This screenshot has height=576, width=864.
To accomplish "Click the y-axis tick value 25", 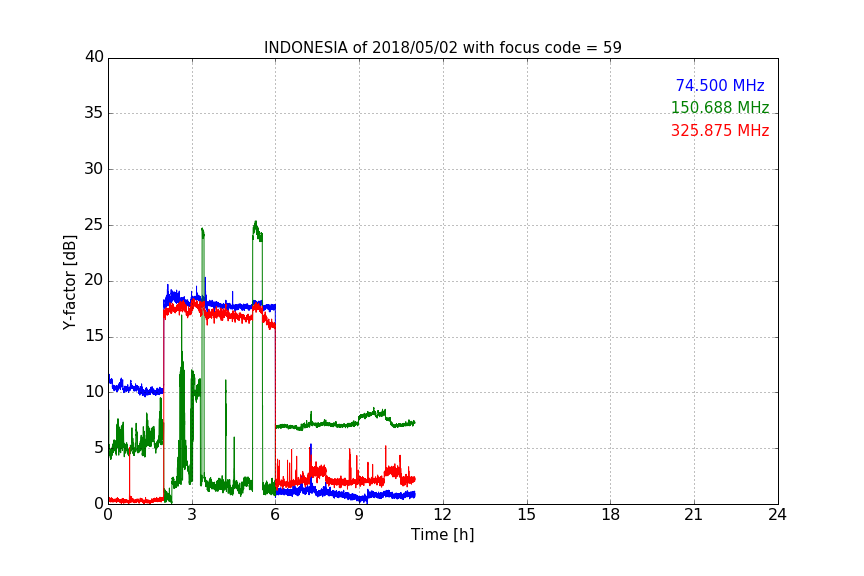I will click(94, 225).
